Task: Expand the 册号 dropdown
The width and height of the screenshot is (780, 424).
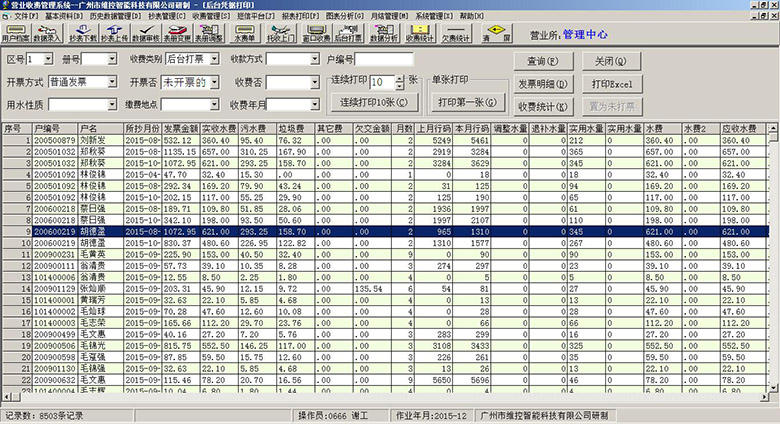Action: point(112,59)
